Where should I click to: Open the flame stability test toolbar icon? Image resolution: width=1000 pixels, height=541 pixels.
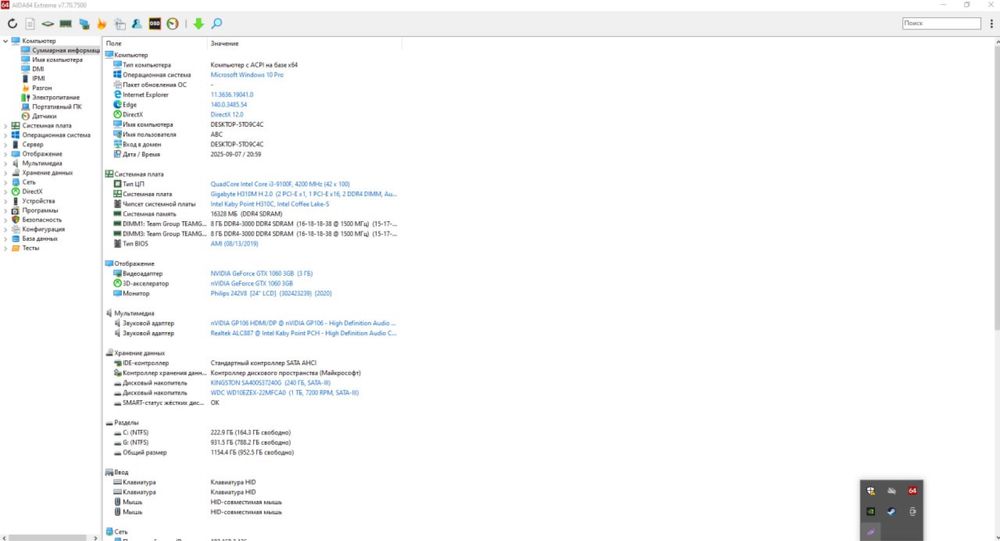[101, 24]
